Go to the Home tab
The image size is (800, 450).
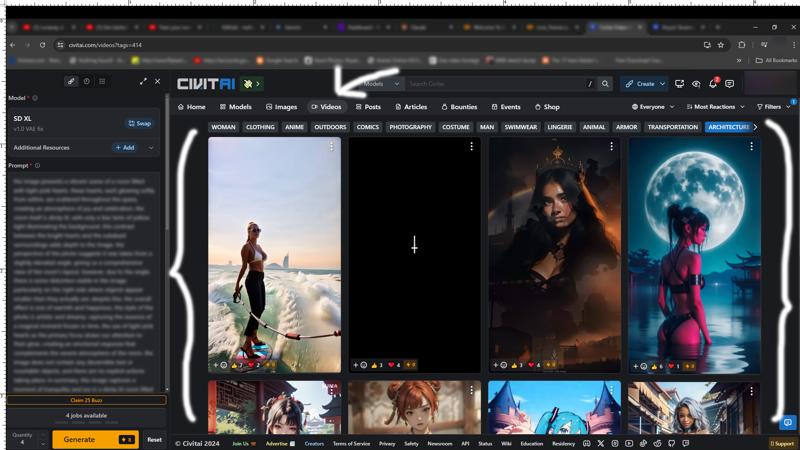[191, 107]
